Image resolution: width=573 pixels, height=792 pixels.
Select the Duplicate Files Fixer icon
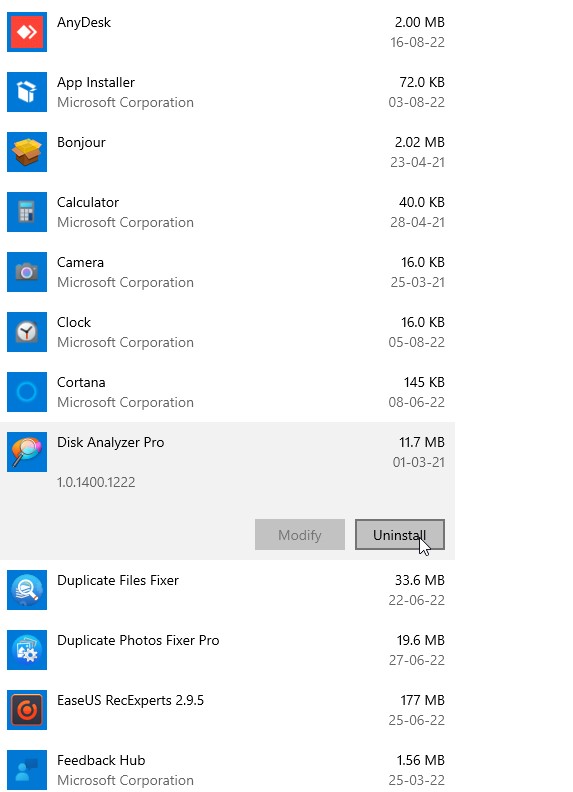27,590
